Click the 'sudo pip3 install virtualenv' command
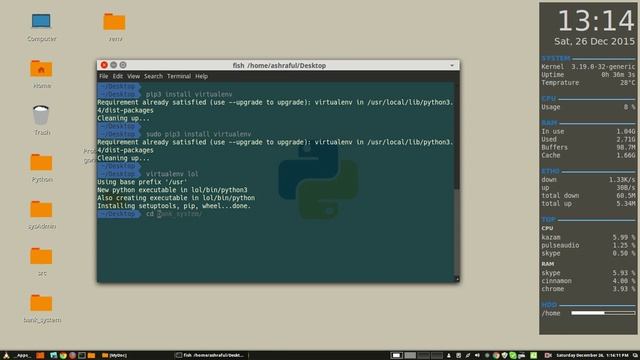Image resolution: width=640 pixels, height=360 pixels. coord(198,134)
